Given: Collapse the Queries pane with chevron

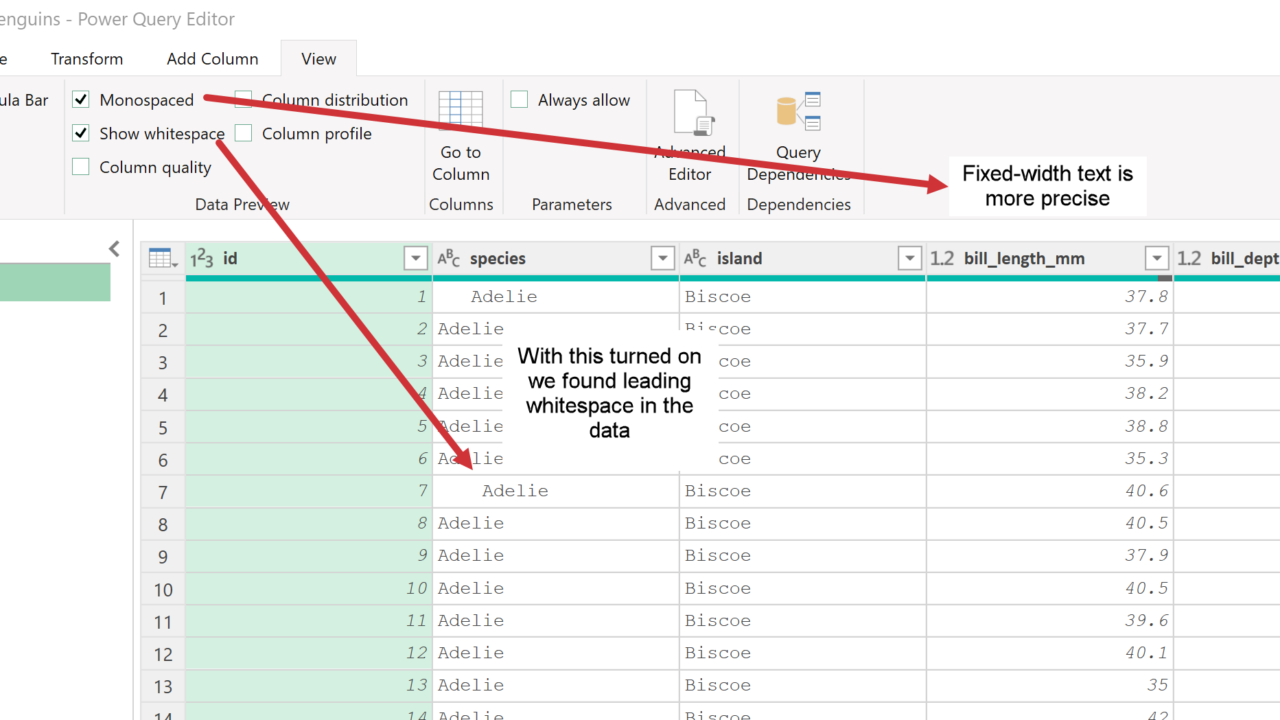Looking at the screenshot, I should (114, 248).
